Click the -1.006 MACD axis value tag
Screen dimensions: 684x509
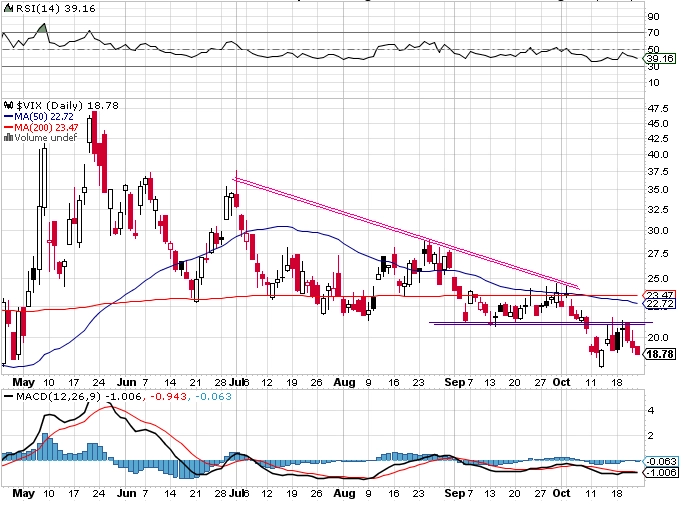coord(661,472)
